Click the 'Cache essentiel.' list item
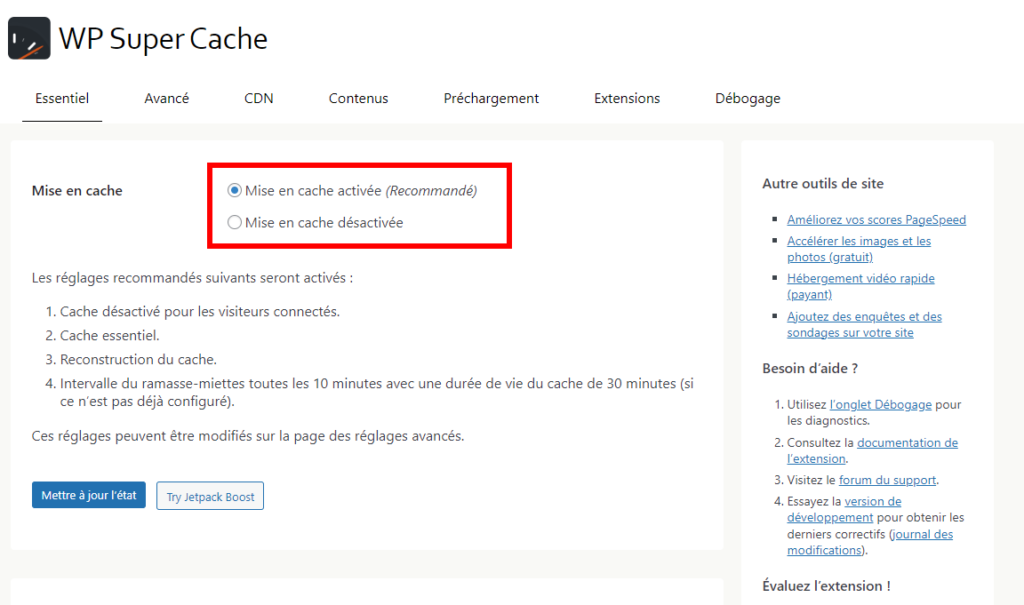Viewport: 1024px width, 605px height. [x=110, y=335]
